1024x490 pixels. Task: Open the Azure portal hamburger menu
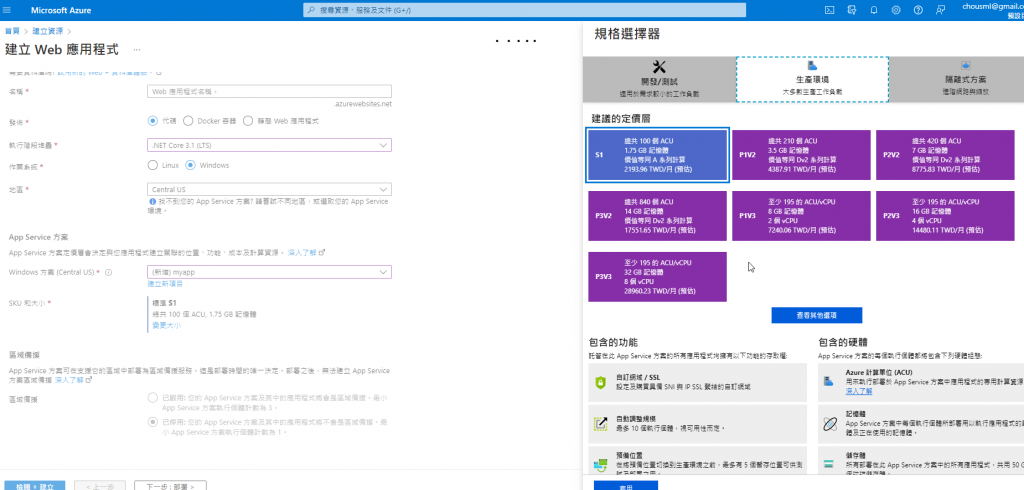8,10
